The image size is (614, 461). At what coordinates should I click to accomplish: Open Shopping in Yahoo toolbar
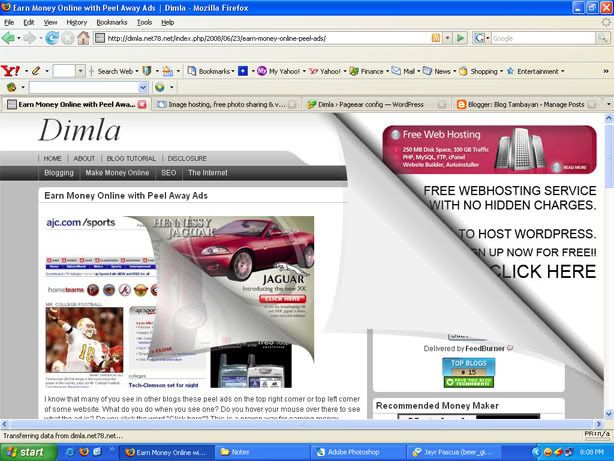tap(479, 71)
